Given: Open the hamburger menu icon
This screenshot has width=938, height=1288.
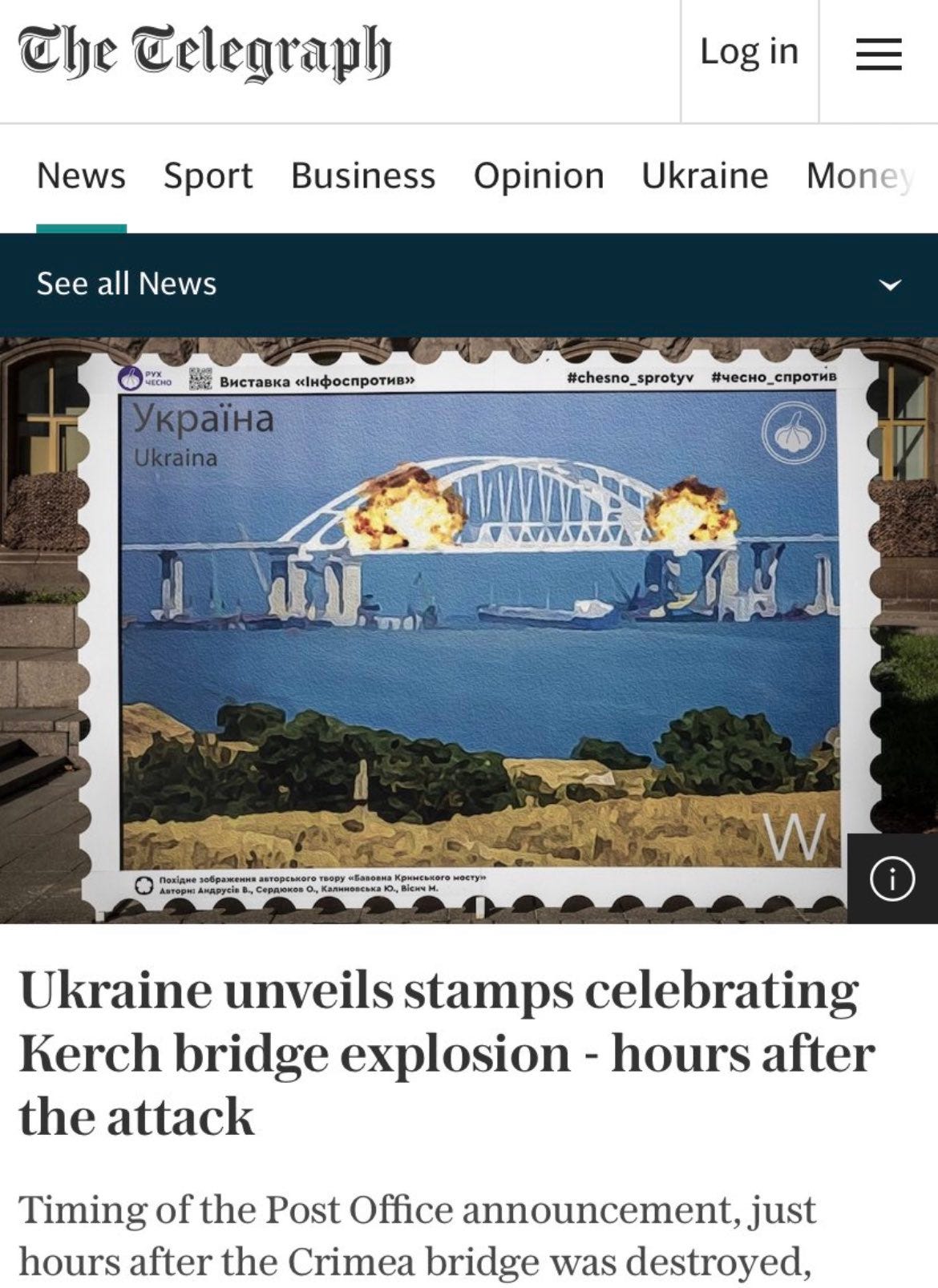Looking at the screenshot, I should 878,54.
